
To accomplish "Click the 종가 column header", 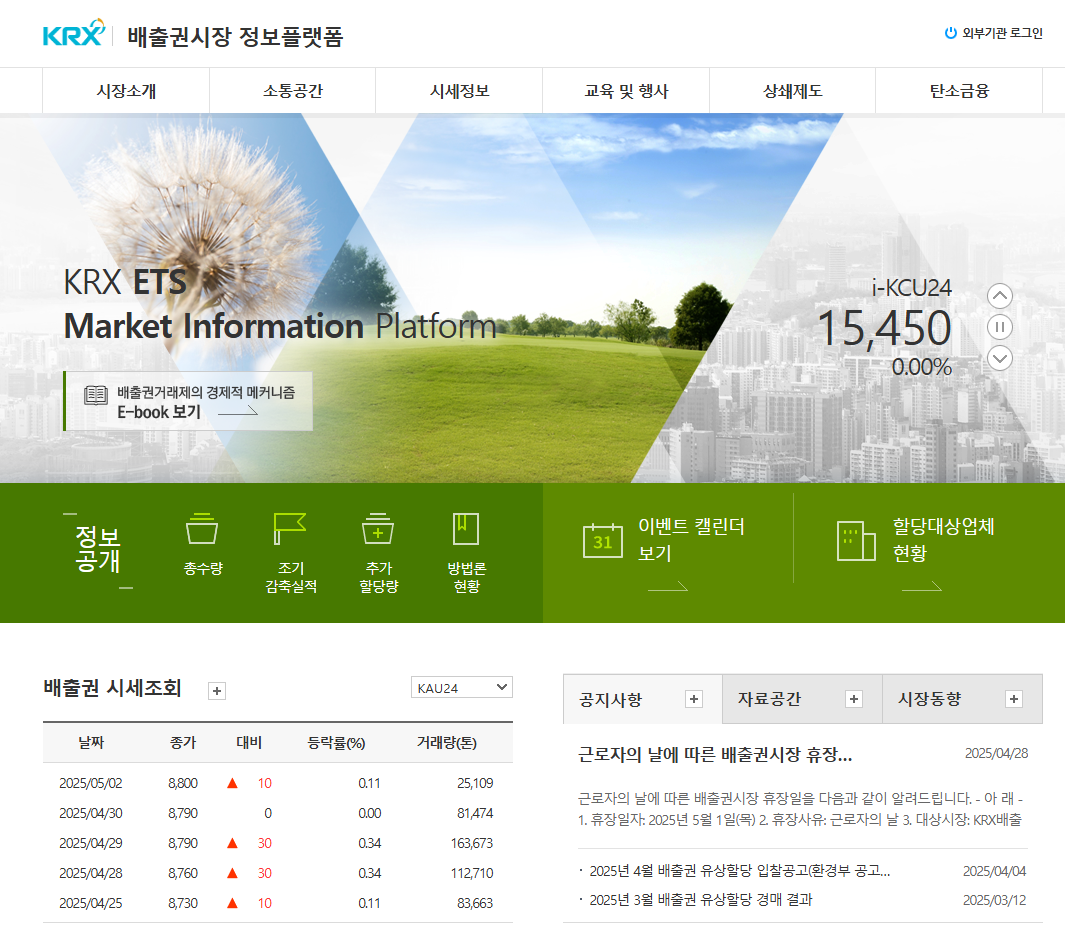I will 183,743.
